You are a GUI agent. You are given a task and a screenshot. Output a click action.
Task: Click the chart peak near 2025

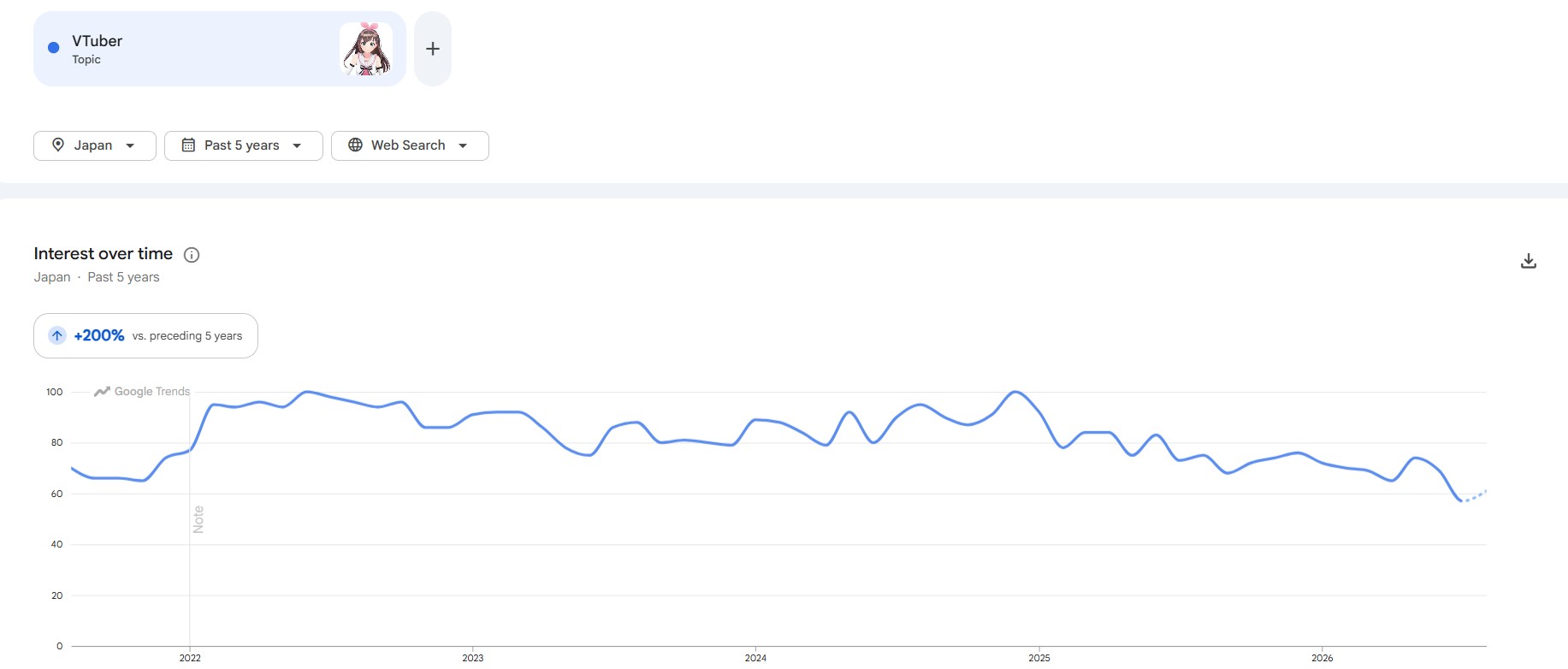pos(1015,392)
